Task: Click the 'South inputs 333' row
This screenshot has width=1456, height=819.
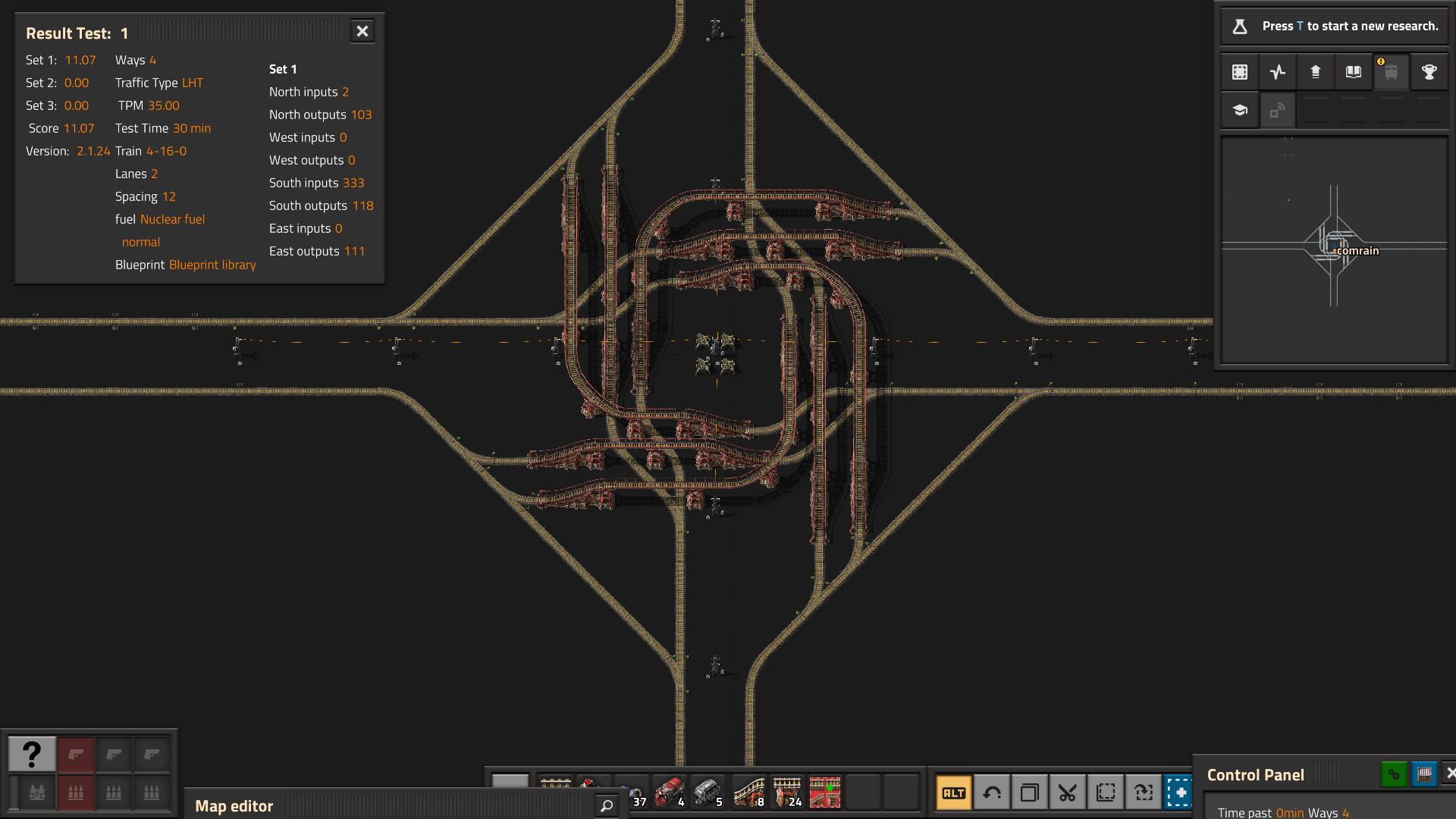Action: [316, 183]
